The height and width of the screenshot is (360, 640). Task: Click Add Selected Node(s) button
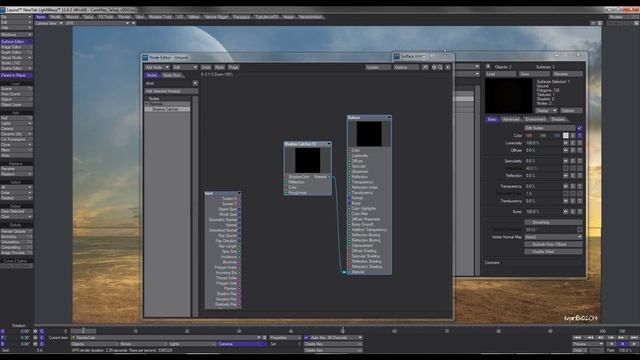click(171, 91)
